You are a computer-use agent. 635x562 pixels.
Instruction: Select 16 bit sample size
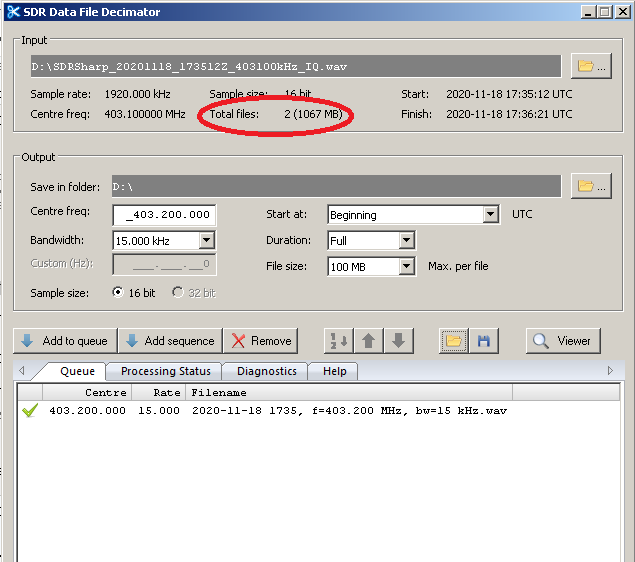(x=119, y=293)
